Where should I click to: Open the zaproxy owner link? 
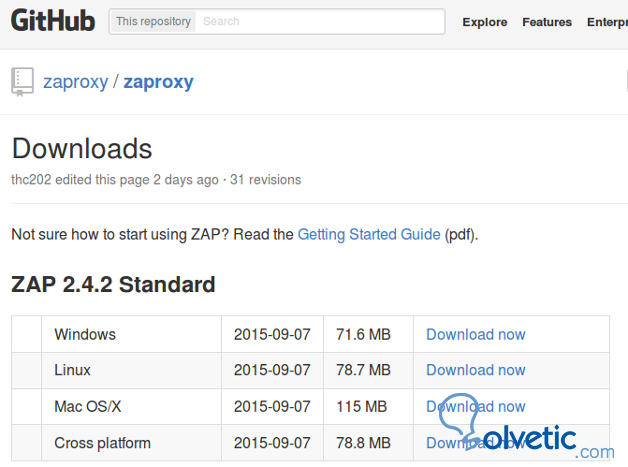pos(75,82)
